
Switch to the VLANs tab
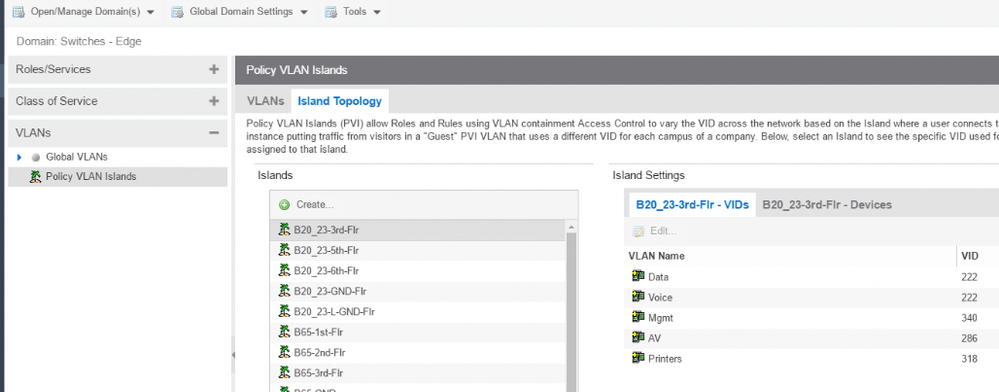(266, 101)
